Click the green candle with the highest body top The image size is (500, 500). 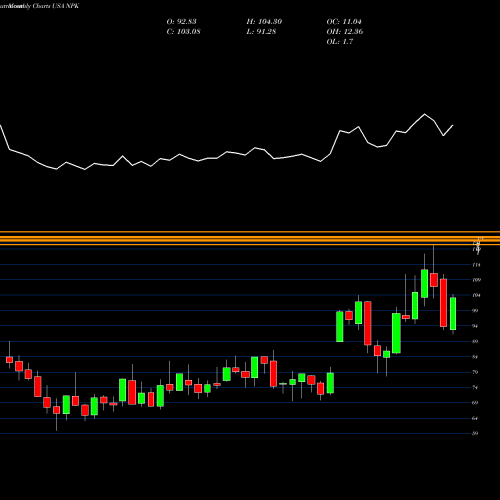(x=424, y=284)
